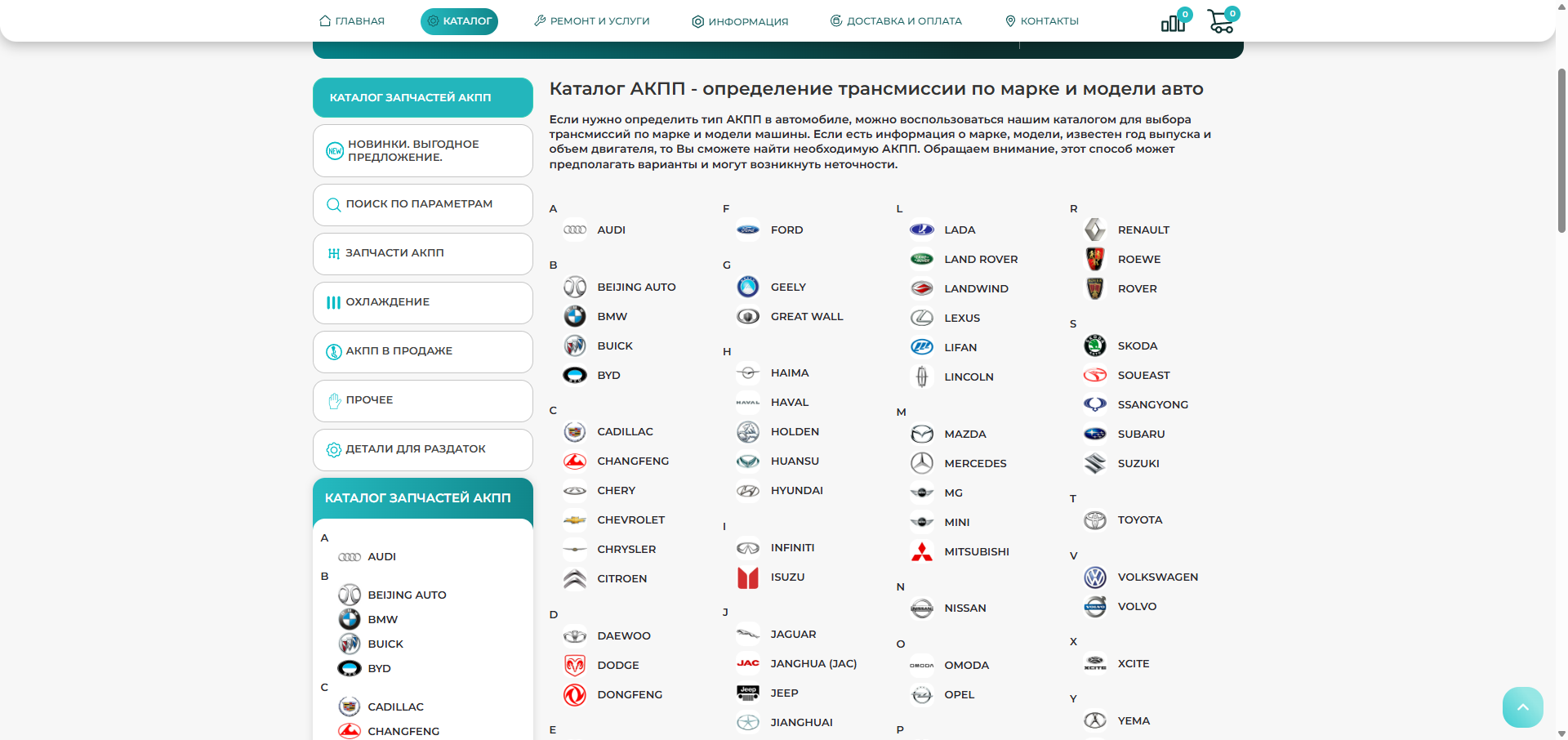1568x740 pixels.
Task: Open the Информация menu item
Action: point(740,21)
